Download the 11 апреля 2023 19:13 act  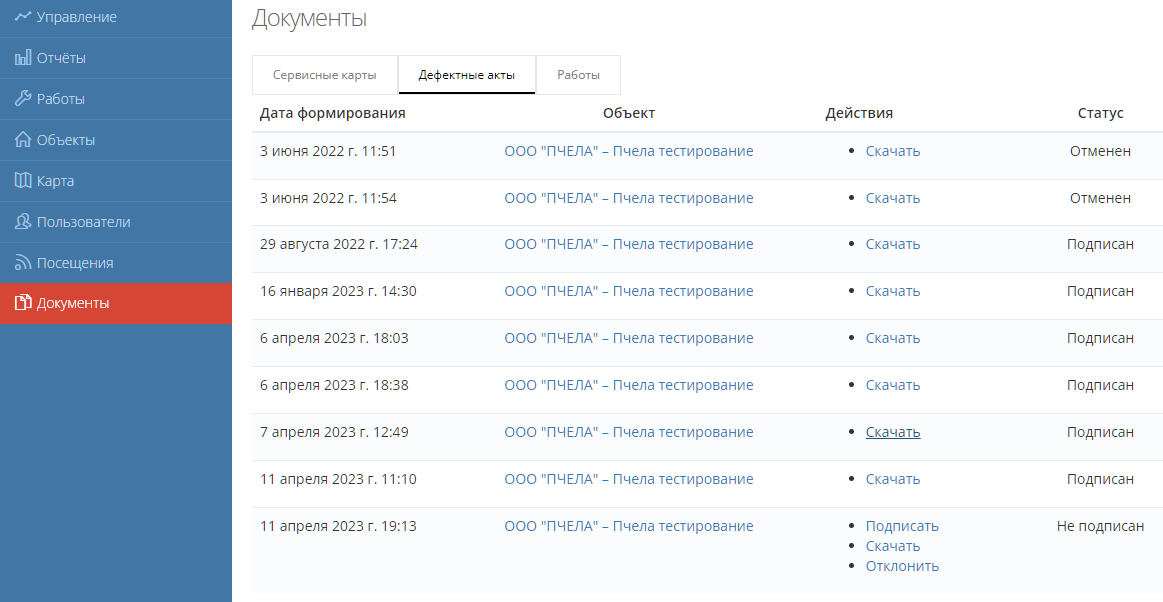[x=892, y=546]
